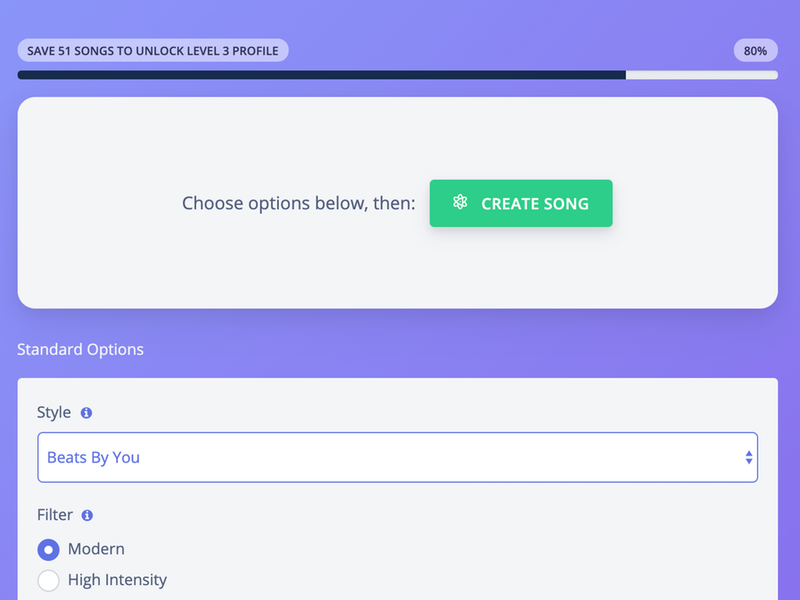Click the filled part of progress bar
This screenshot has width=800, height=600.
(x=321, y=75)
